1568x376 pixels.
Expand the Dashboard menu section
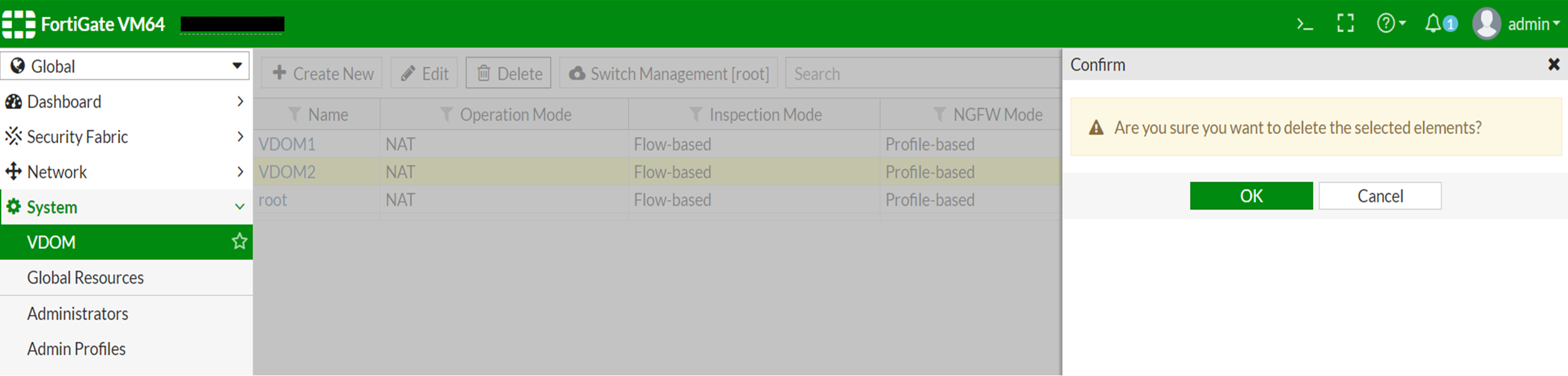tap(125, 102)
